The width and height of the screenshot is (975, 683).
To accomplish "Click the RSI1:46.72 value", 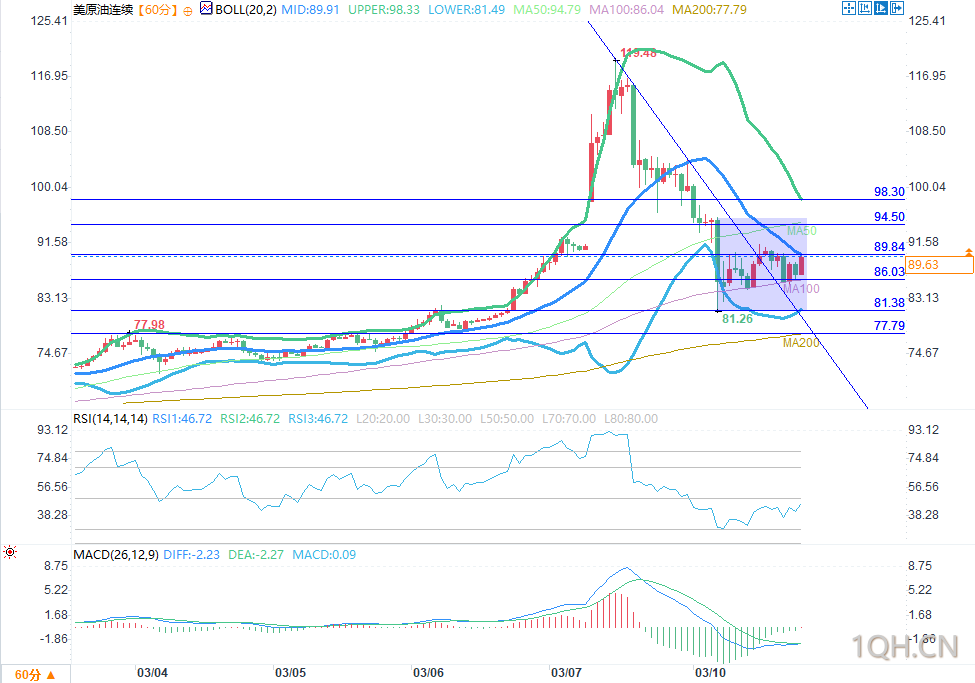I will tap(182, 419).
